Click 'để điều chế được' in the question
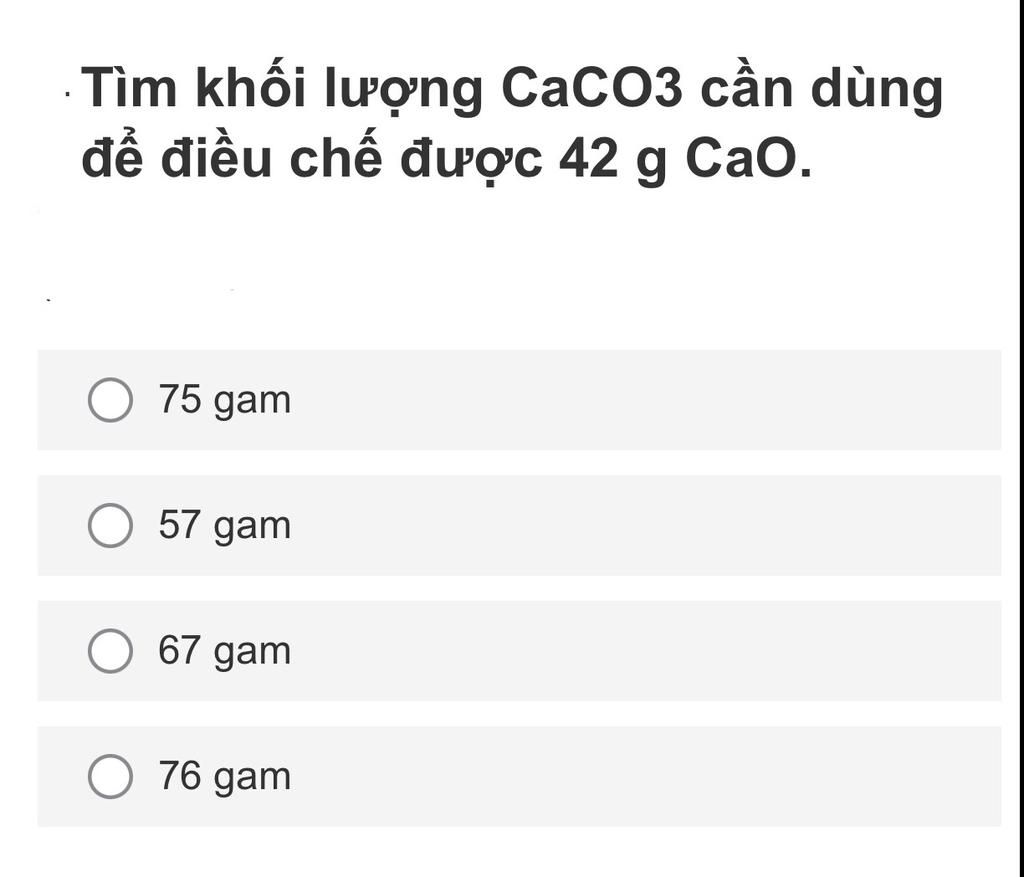1024x877 pixels. click(x=312, y=157)
